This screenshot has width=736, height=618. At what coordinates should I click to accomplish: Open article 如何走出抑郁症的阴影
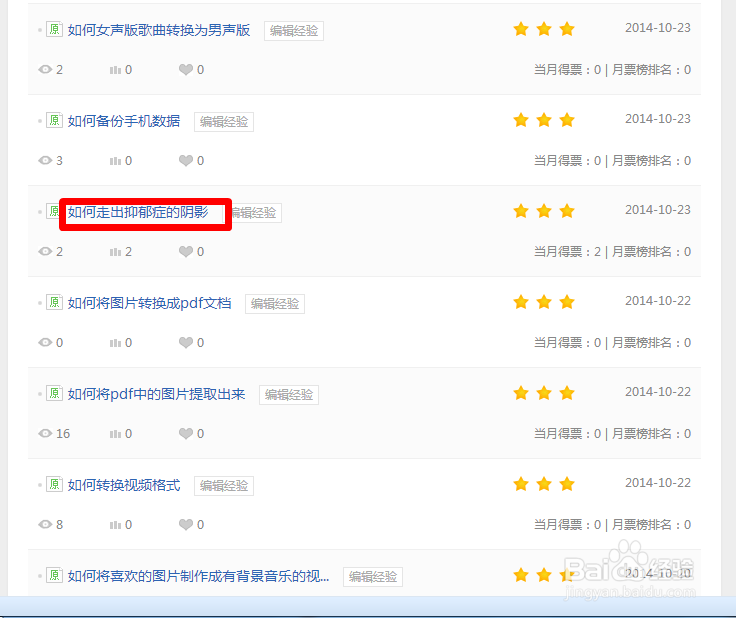tap(138, 213)
